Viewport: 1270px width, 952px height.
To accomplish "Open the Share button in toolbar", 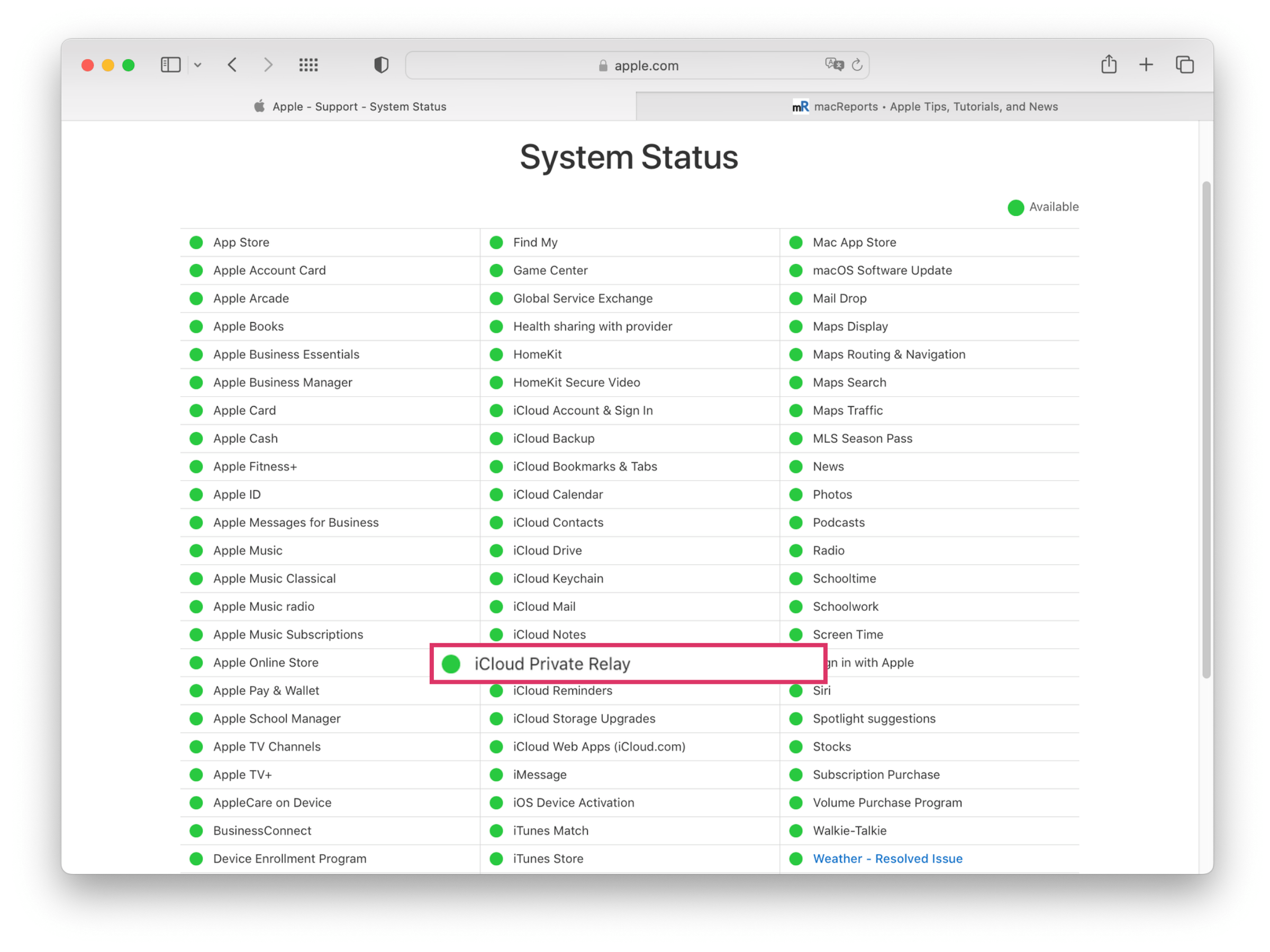I will click(1109, 65).
